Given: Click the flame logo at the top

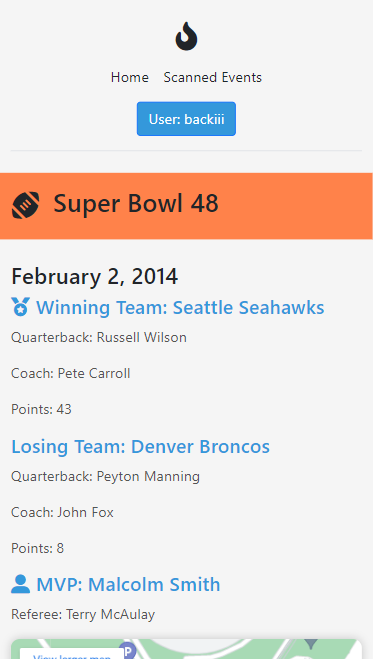Looking at the screenshot, I should coord(186,36).
